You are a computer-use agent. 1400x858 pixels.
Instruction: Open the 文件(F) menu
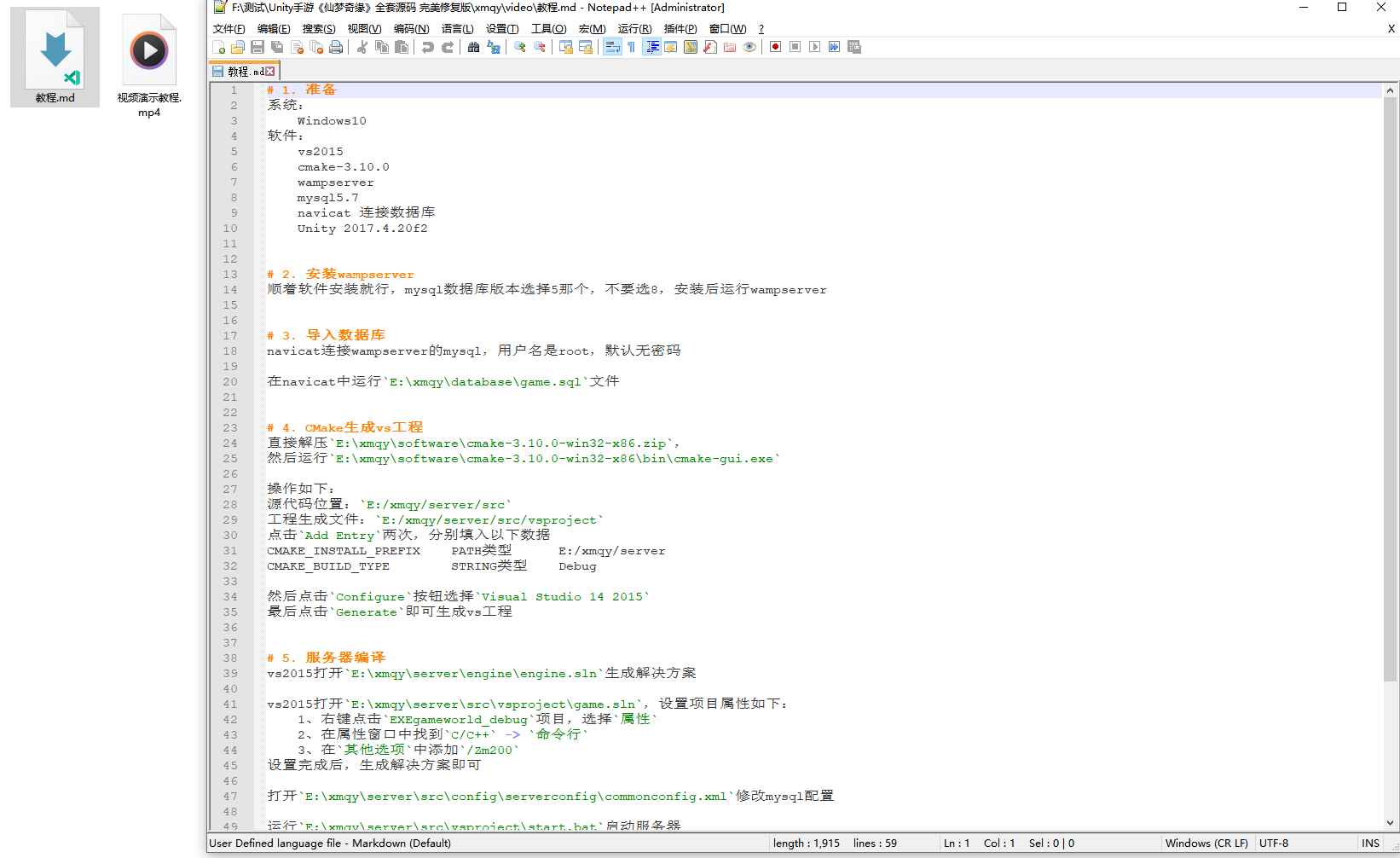[x=229, y=29]
